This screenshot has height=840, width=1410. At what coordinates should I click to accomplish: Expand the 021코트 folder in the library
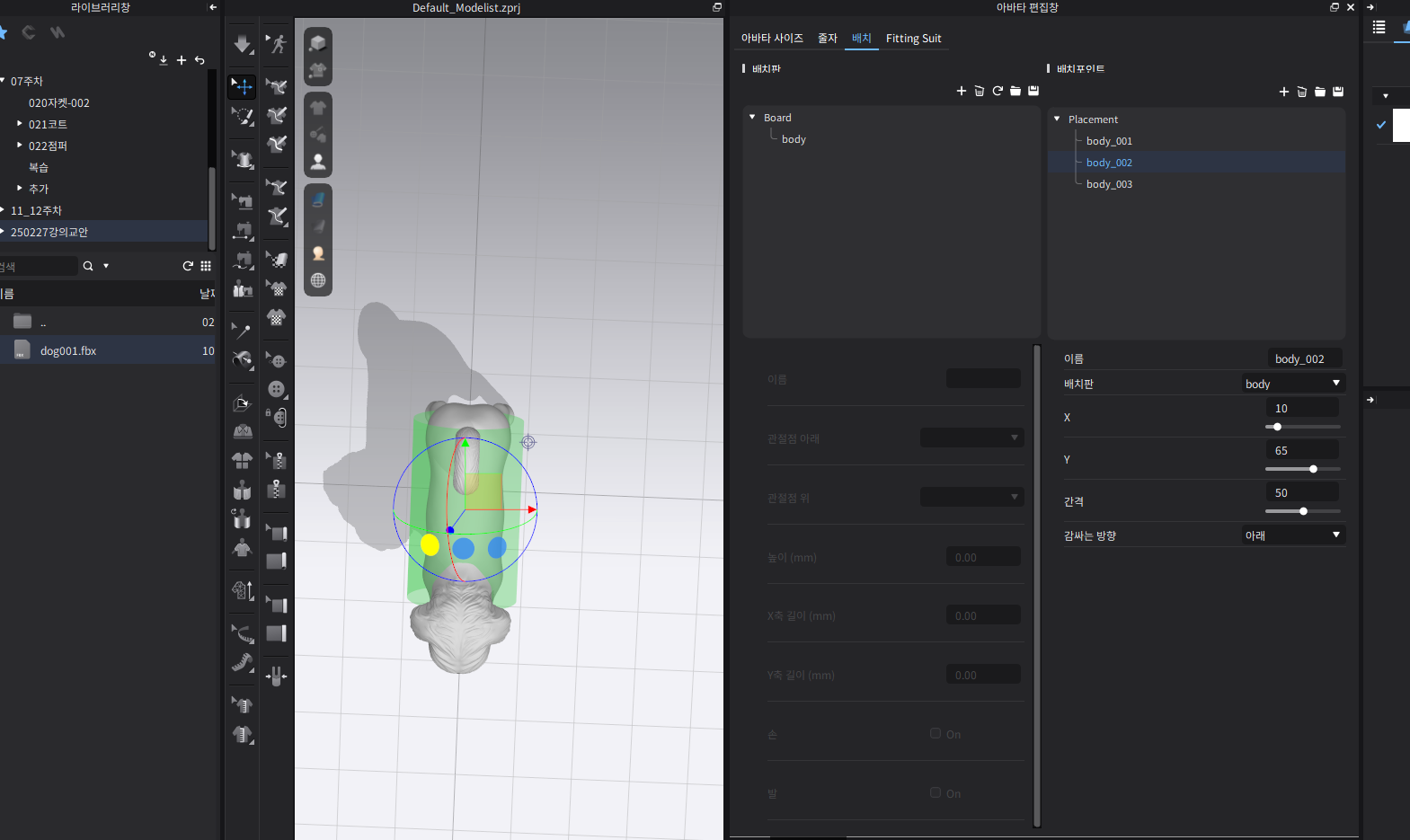tap(20, 123)
